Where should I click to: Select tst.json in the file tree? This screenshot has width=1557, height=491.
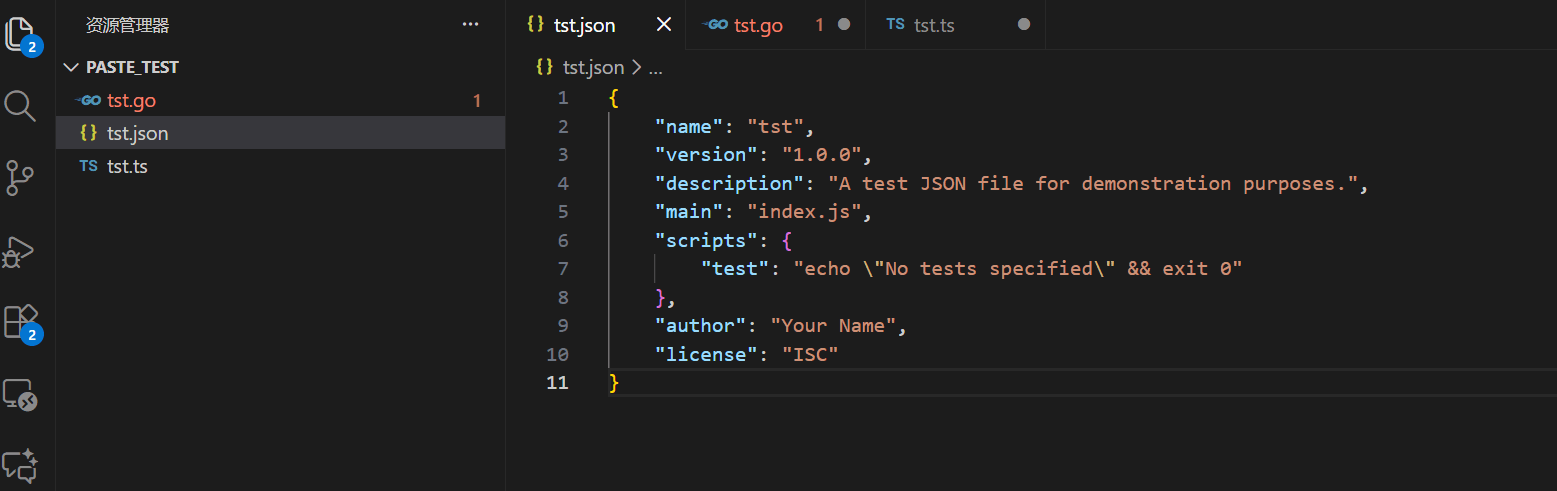pyautogui.click(x=280, y=133)
